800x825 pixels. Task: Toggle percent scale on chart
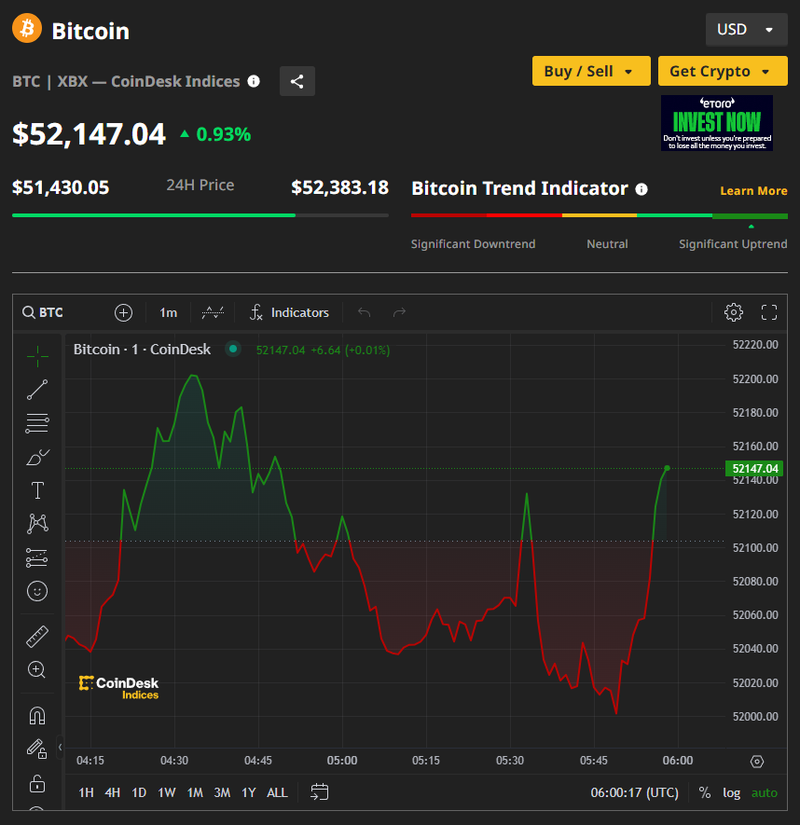click(705, 792)
